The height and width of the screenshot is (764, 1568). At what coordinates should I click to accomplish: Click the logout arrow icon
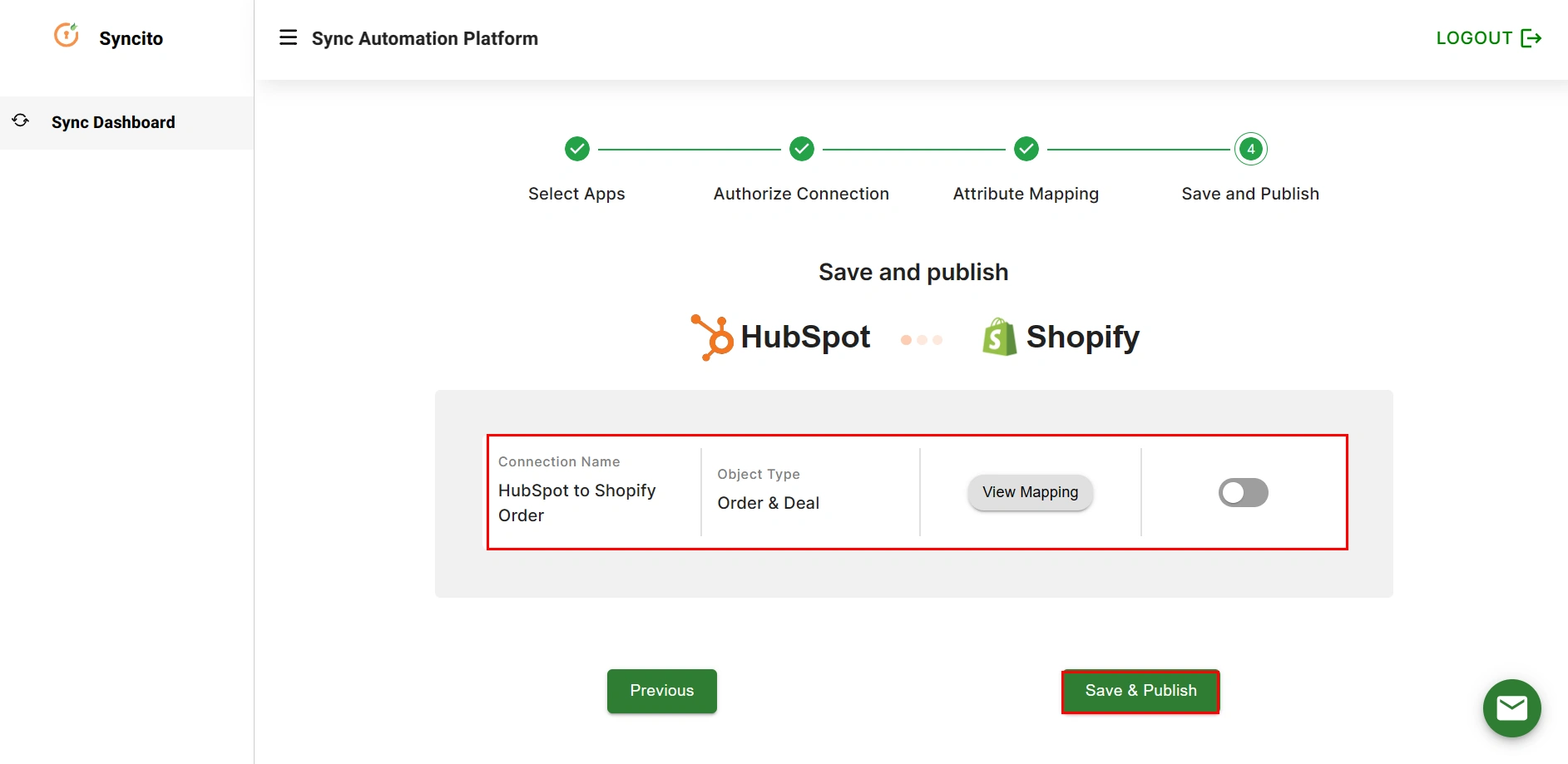[1531, 37]
